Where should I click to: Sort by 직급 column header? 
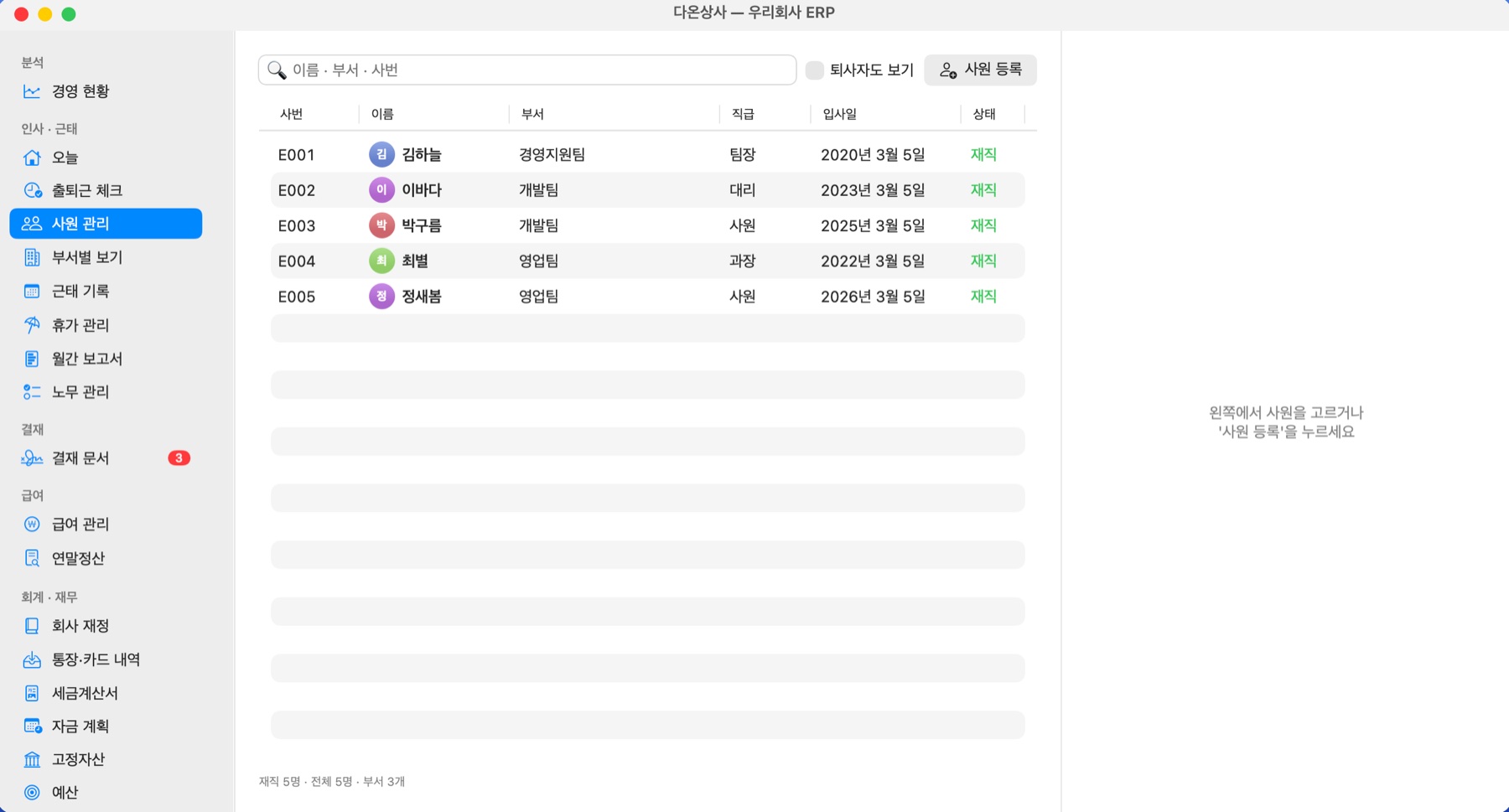[x=743, y=114]
